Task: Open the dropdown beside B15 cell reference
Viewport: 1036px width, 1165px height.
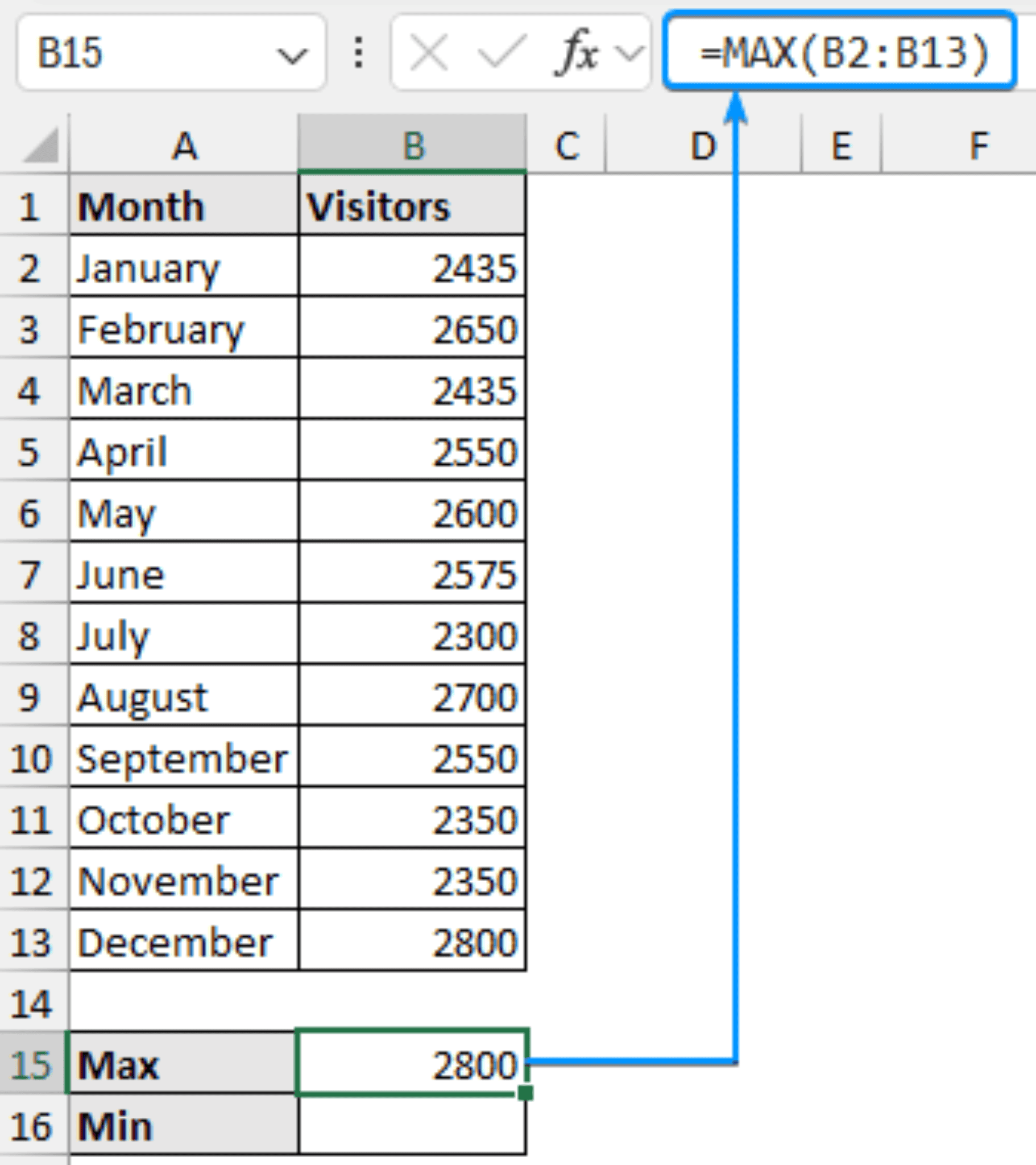Action: pos(292,54)
